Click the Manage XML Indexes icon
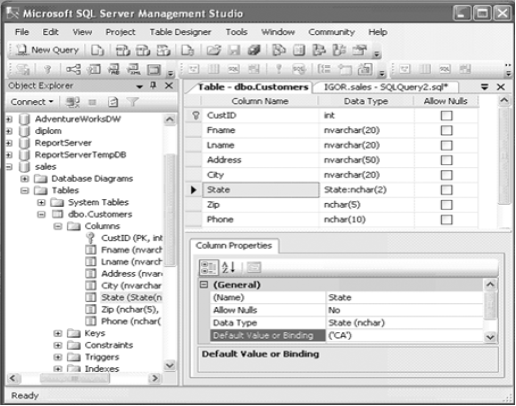This screenshot has width=516, height=406. pyautogui.click(x=134, y=70)
